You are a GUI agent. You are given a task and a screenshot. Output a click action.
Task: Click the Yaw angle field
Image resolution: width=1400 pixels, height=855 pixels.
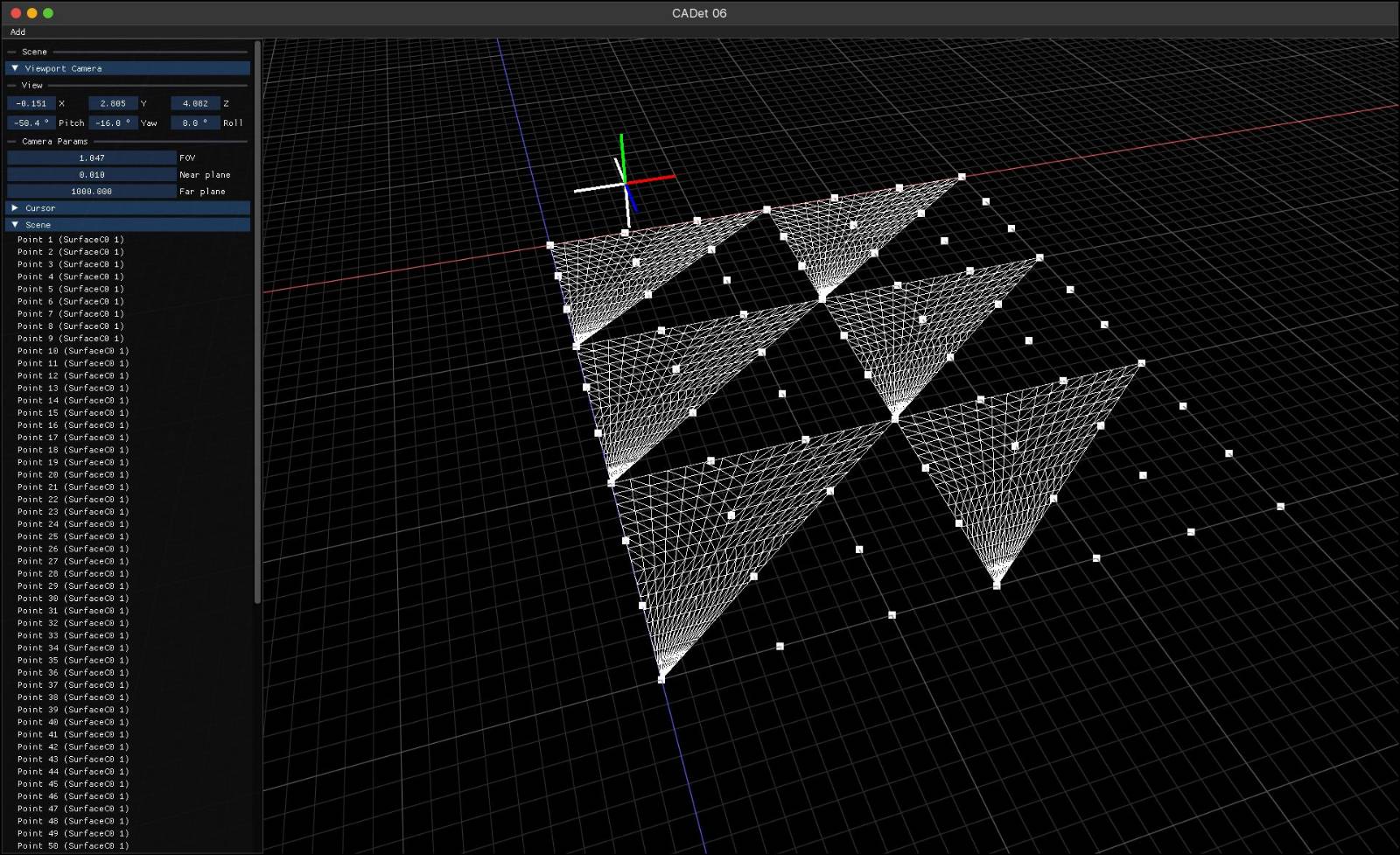pos(113,123)
